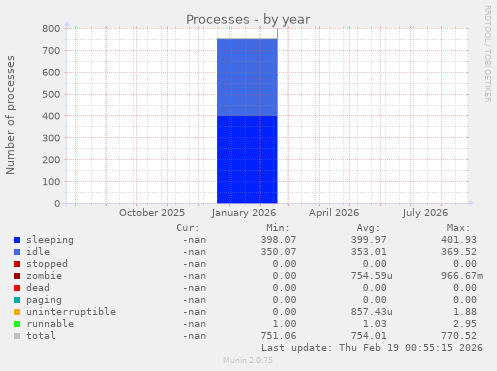Click the lighter blue idle area in chart
Viewport: 497px width, 371px height.
pos(247,77)
